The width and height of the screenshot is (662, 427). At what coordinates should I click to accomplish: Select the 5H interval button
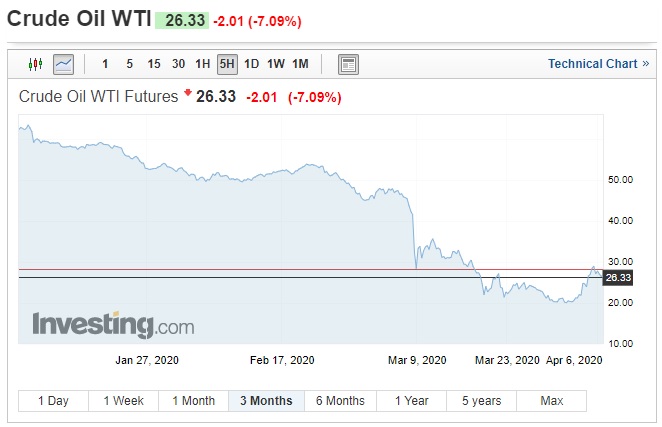pos(227,64)
